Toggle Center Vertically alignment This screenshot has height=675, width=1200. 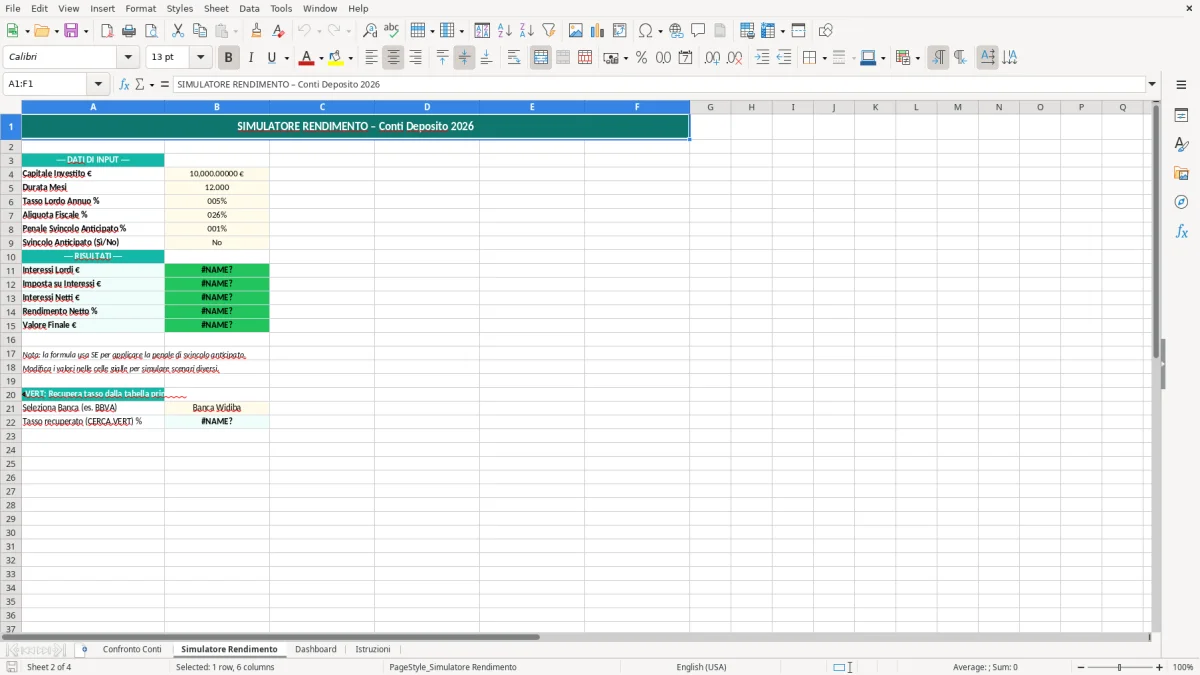[x=464, y=58]
